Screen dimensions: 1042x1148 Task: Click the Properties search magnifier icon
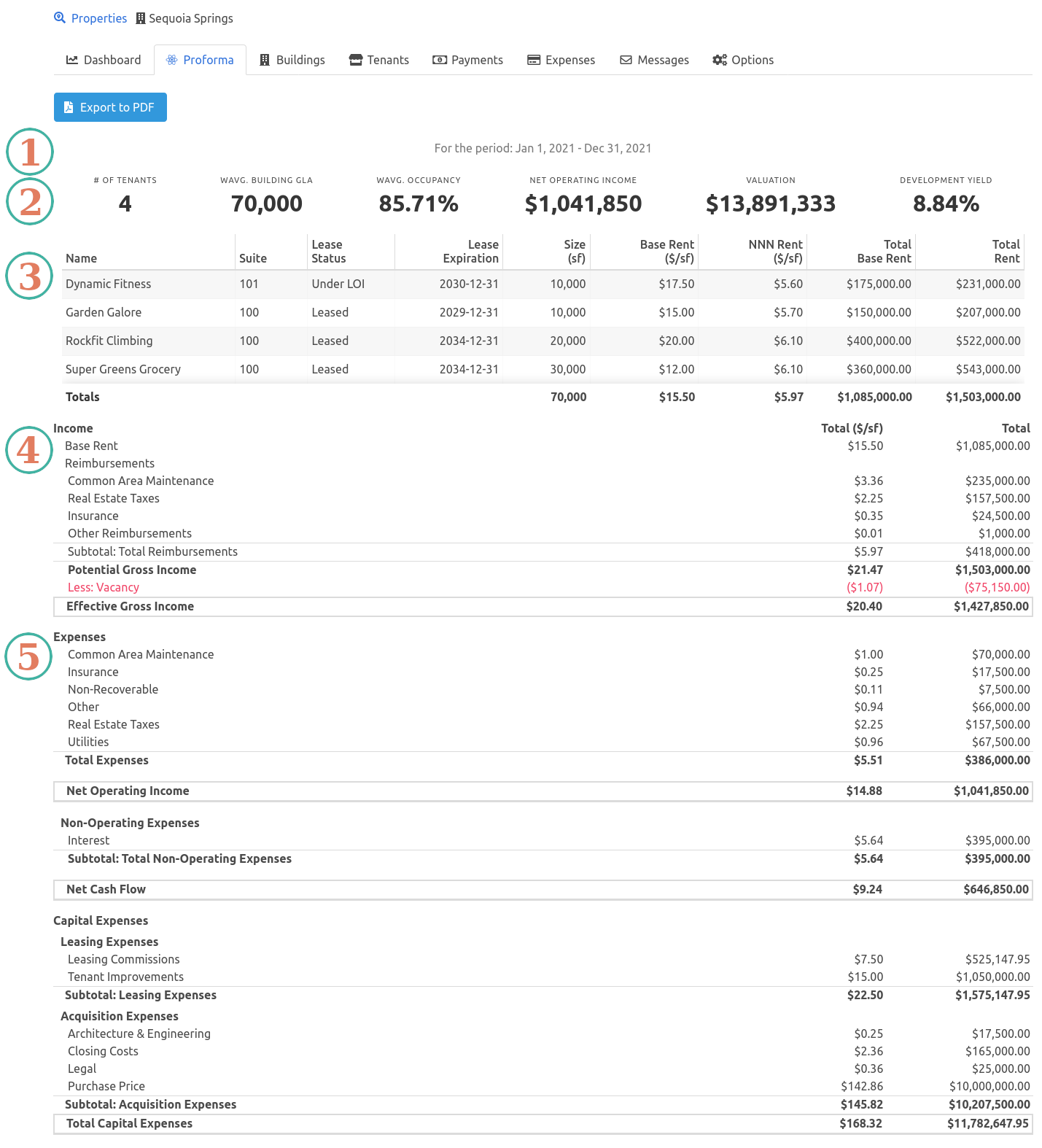60,18
